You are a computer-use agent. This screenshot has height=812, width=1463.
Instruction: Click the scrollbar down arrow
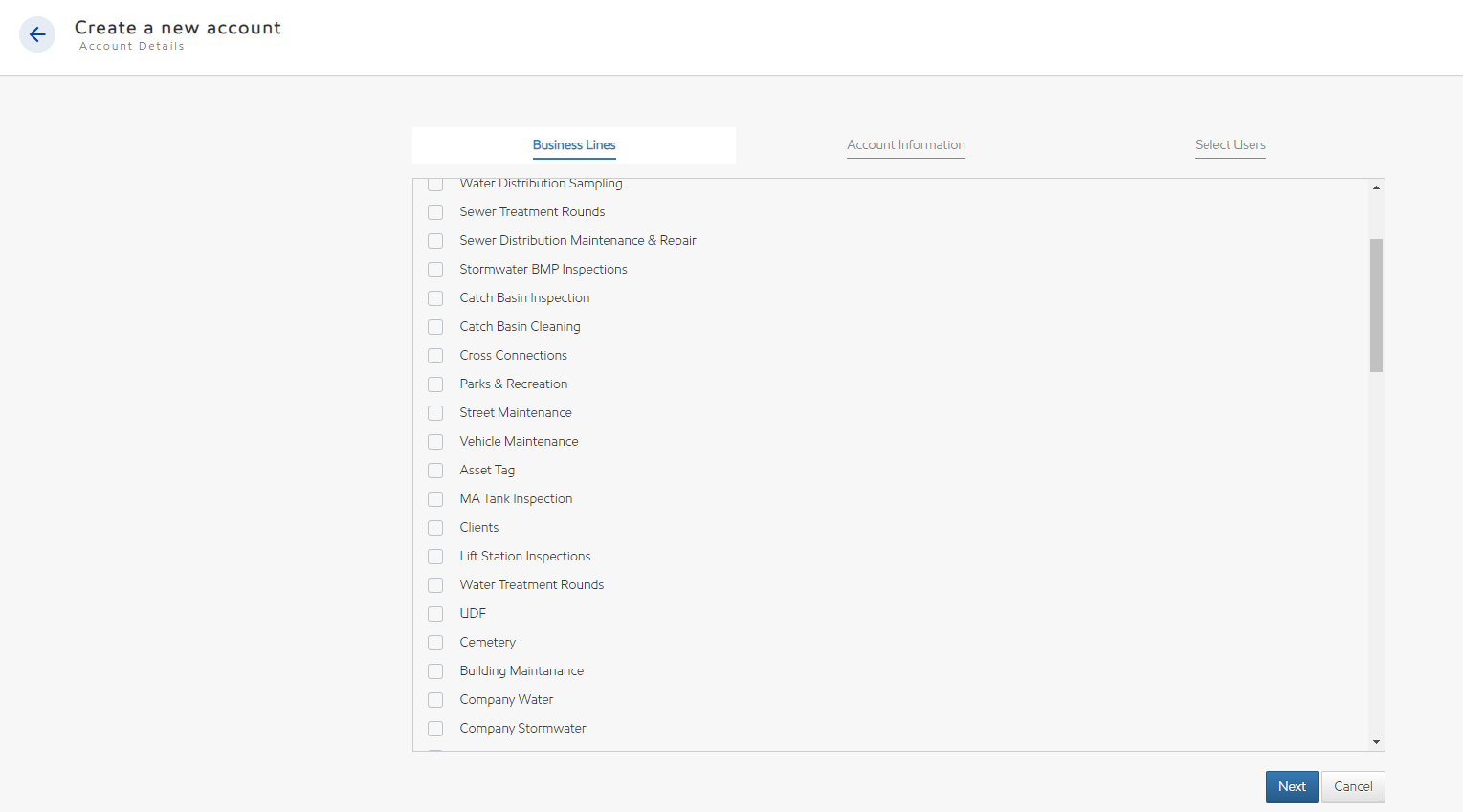click(x=1376, y=742)
